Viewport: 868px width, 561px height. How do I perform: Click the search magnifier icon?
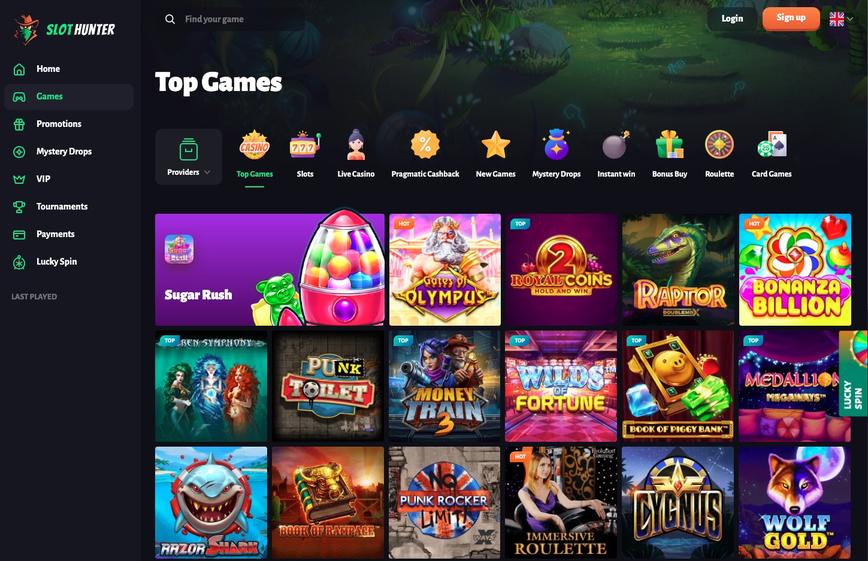point(170,19)
